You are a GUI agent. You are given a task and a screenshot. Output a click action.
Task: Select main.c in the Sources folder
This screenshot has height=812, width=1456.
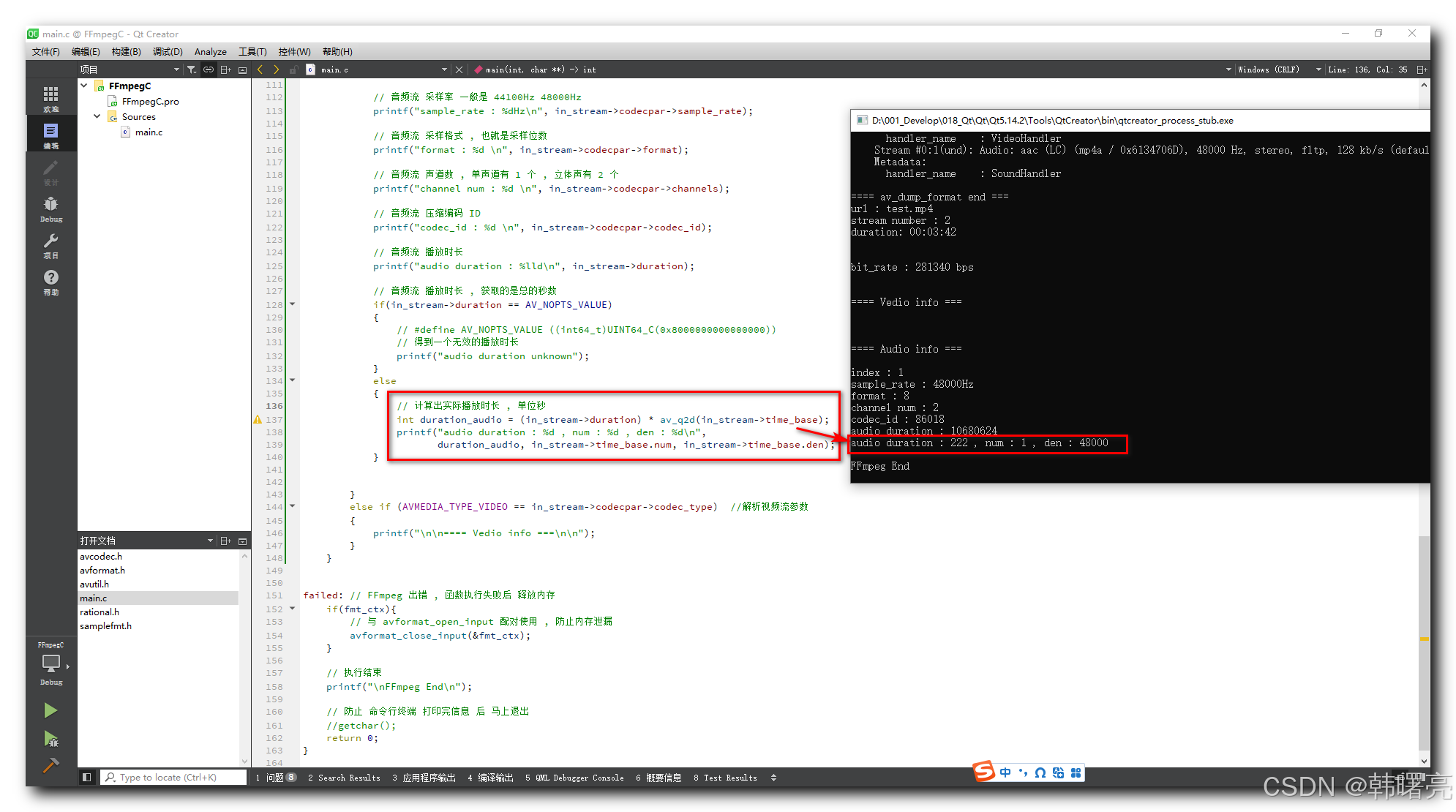[149, 132]
